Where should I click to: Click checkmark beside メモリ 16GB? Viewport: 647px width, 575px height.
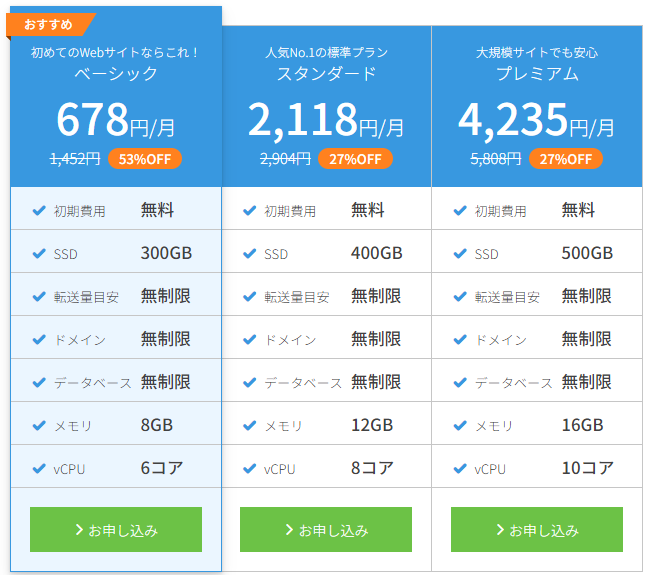coord(460,425)
